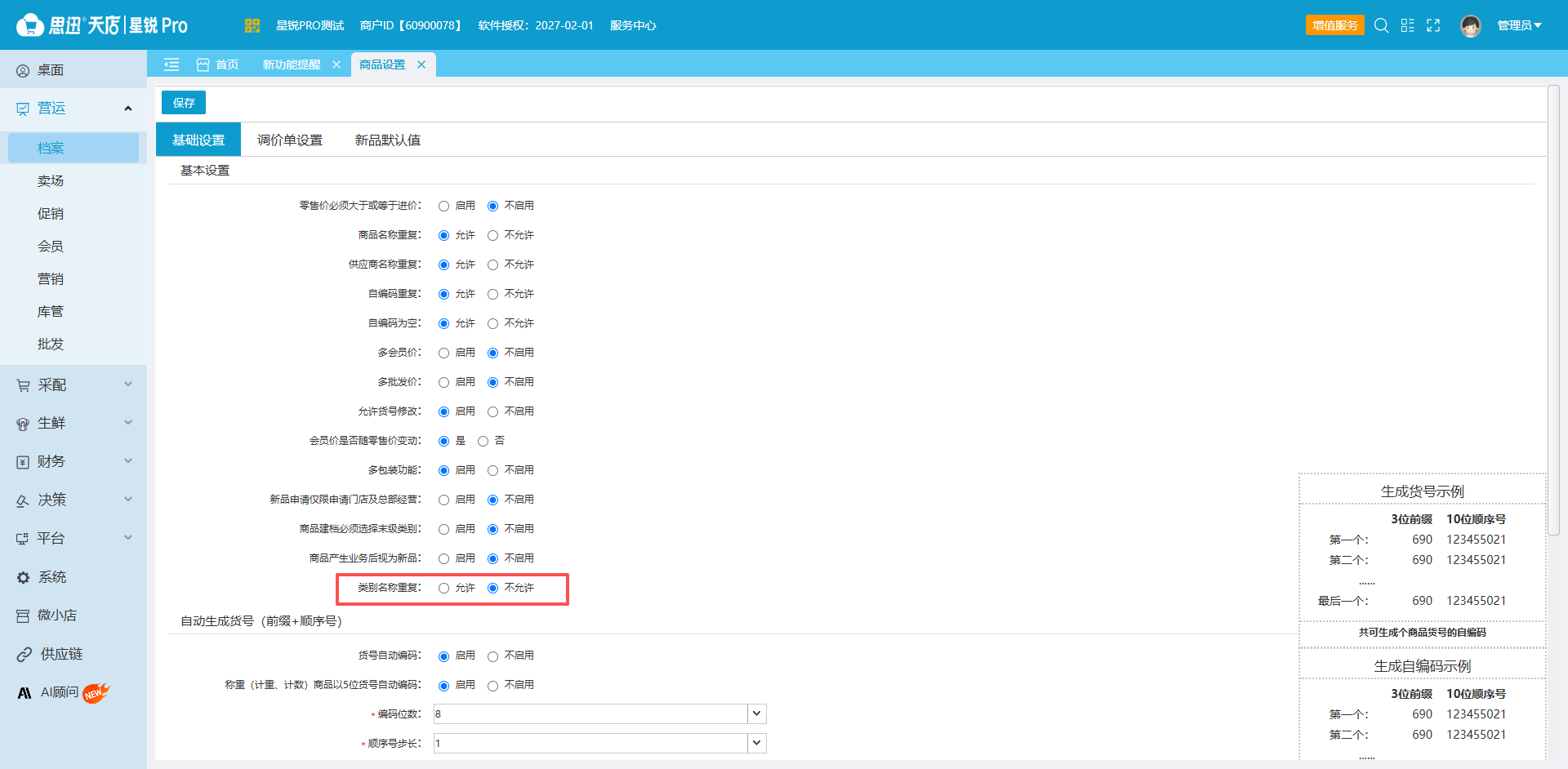Viewport: 1568px width, 769px height.
Task: Open the search magnifier icon
Action: tap(1381, 25)
